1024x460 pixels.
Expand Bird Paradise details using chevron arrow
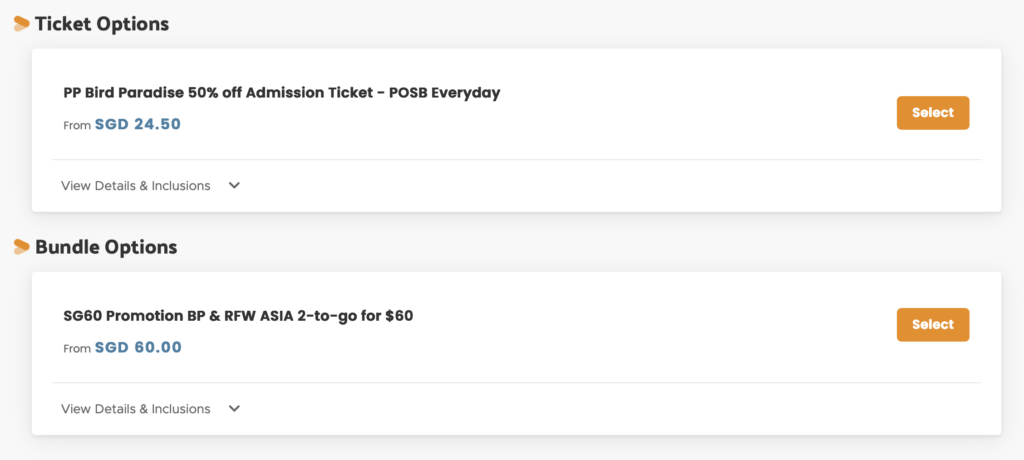click(234, 185)
